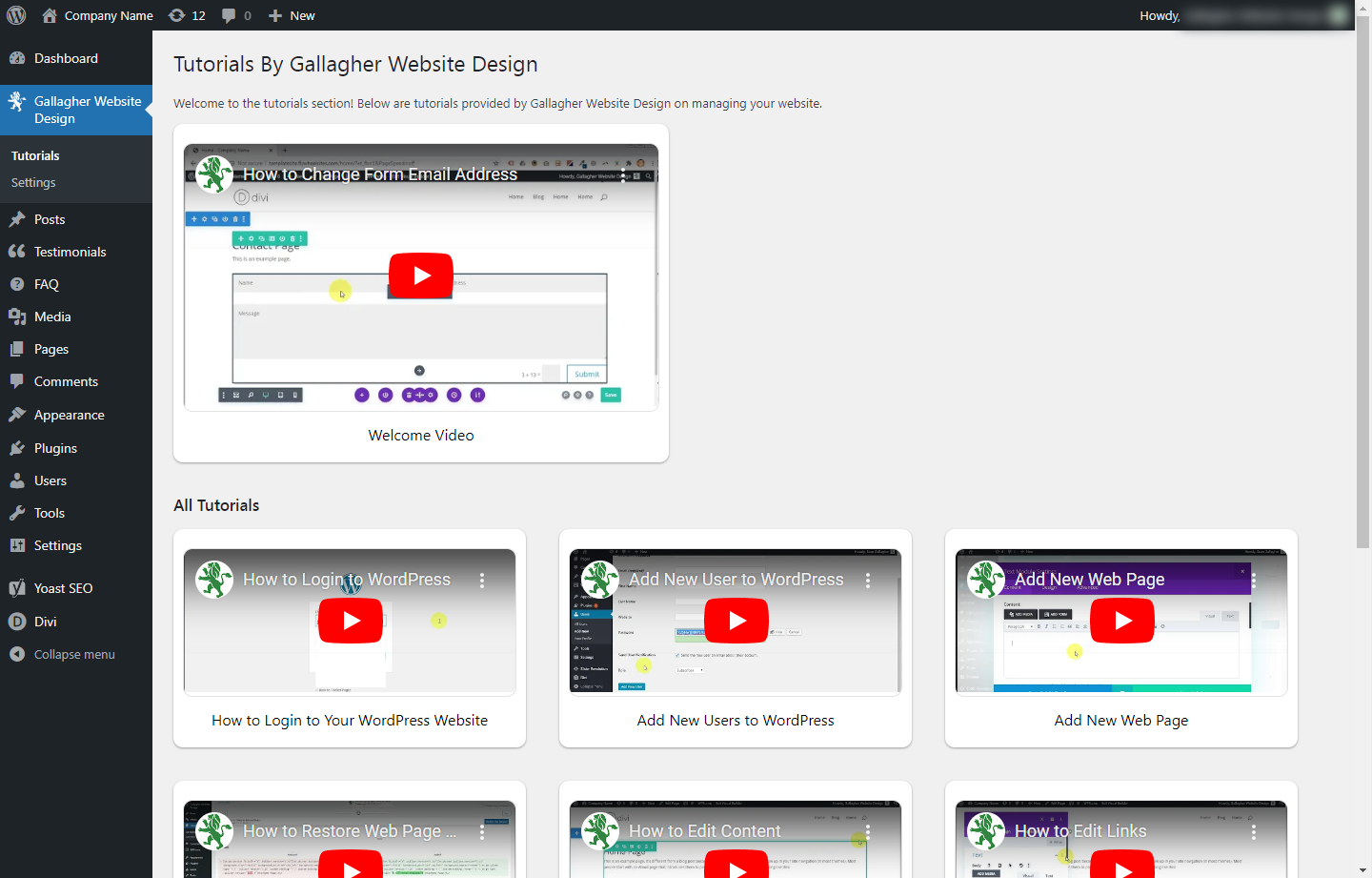The width and height of the screenshot is (1372, 878).
Task: Open the Appearance menu label
Action: (70, 415)
